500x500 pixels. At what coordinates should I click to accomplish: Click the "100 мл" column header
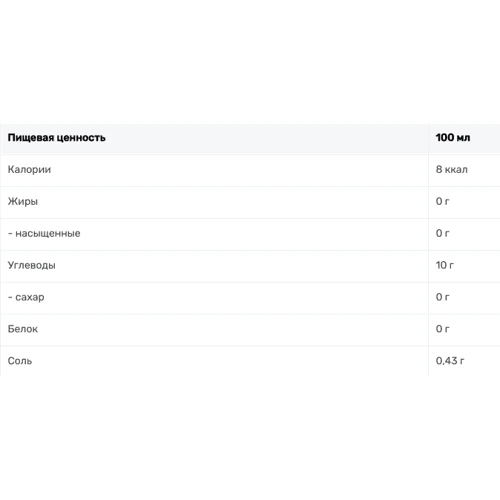click(453, 137)
